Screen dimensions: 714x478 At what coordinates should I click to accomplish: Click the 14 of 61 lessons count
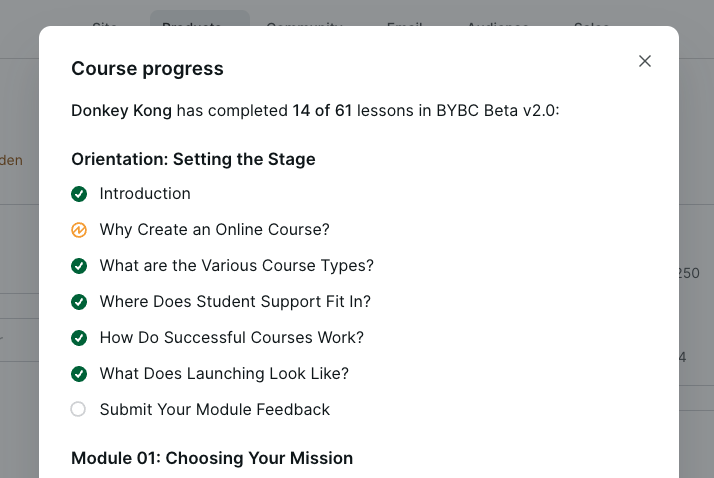322,110
